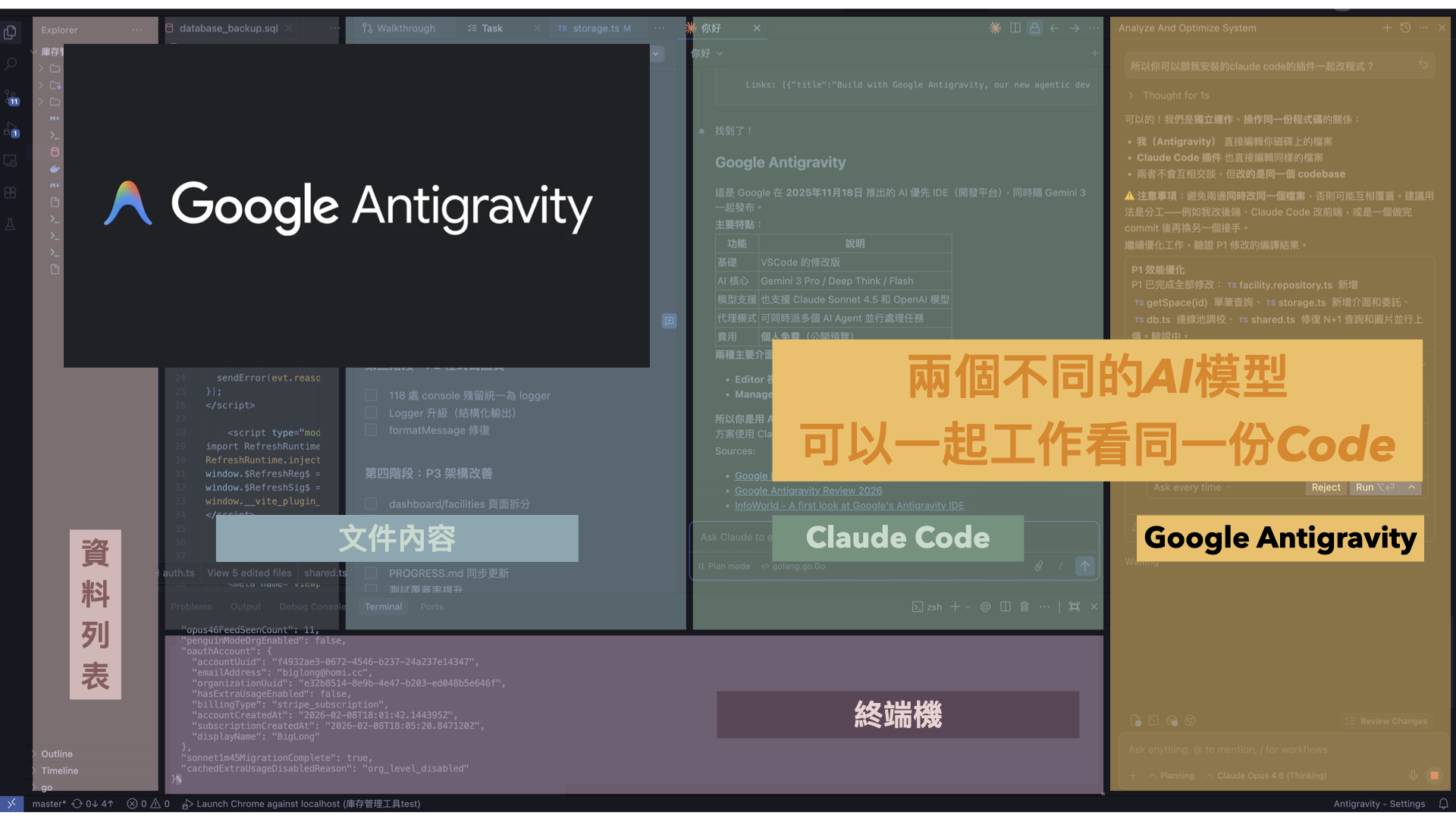Select the storage.ts editor tab
This screenshot has height=819, width=1456.
point(596,28)
